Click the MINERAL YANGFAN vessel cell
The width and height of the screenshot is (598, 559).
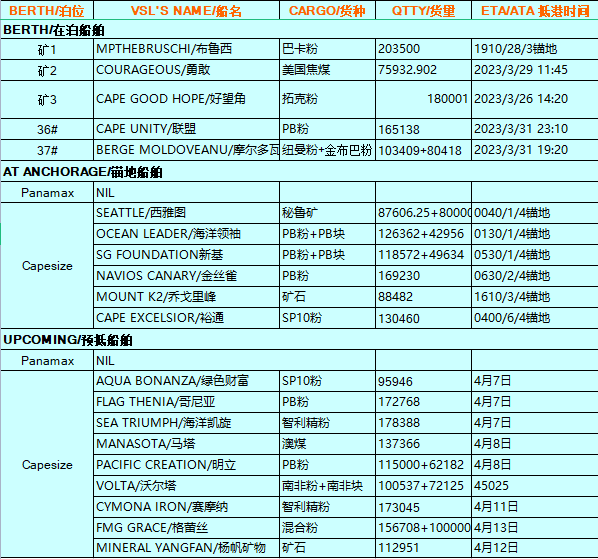click(x=186, y=548)
